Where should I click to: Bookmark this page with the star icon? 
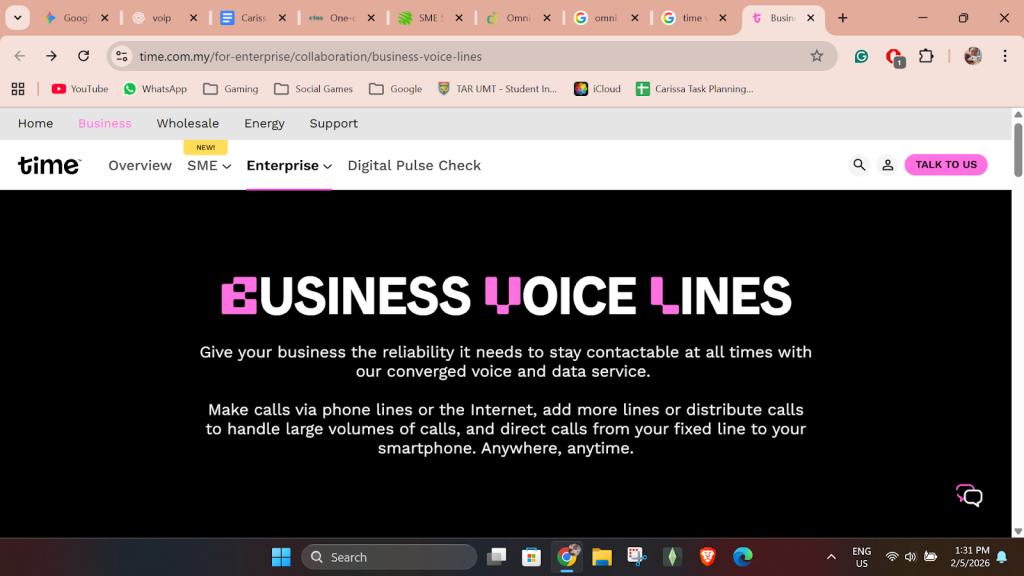816,56
